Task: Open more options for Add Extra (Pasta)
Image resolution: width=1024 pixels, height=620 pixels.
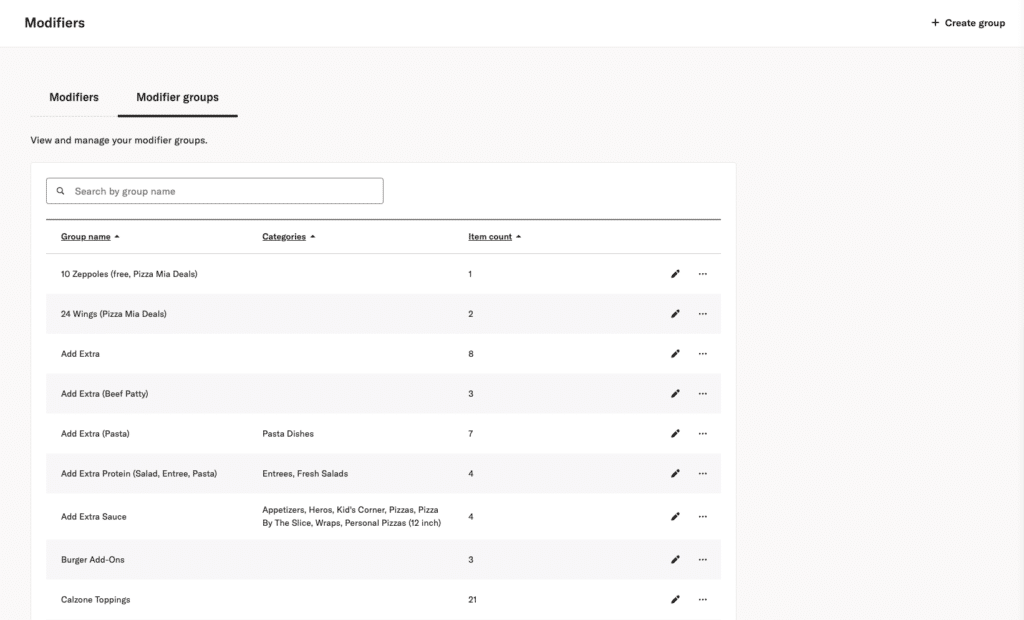Action: [x=703, y=434]
